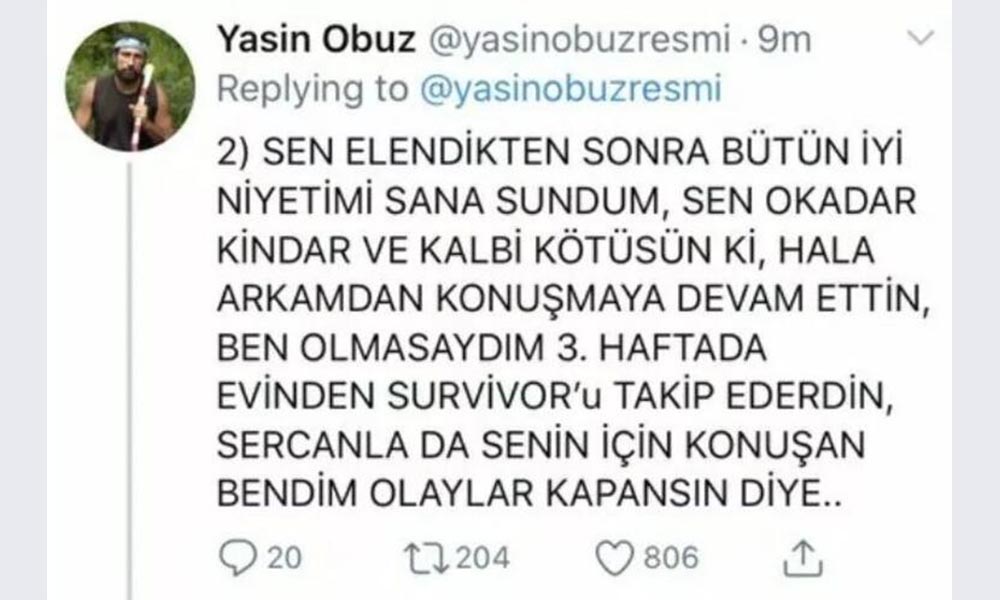Image resolution: width=1000 pixels, height=600 pixels.
Task: Click the 20 replies count
Action: click(284, 558)
